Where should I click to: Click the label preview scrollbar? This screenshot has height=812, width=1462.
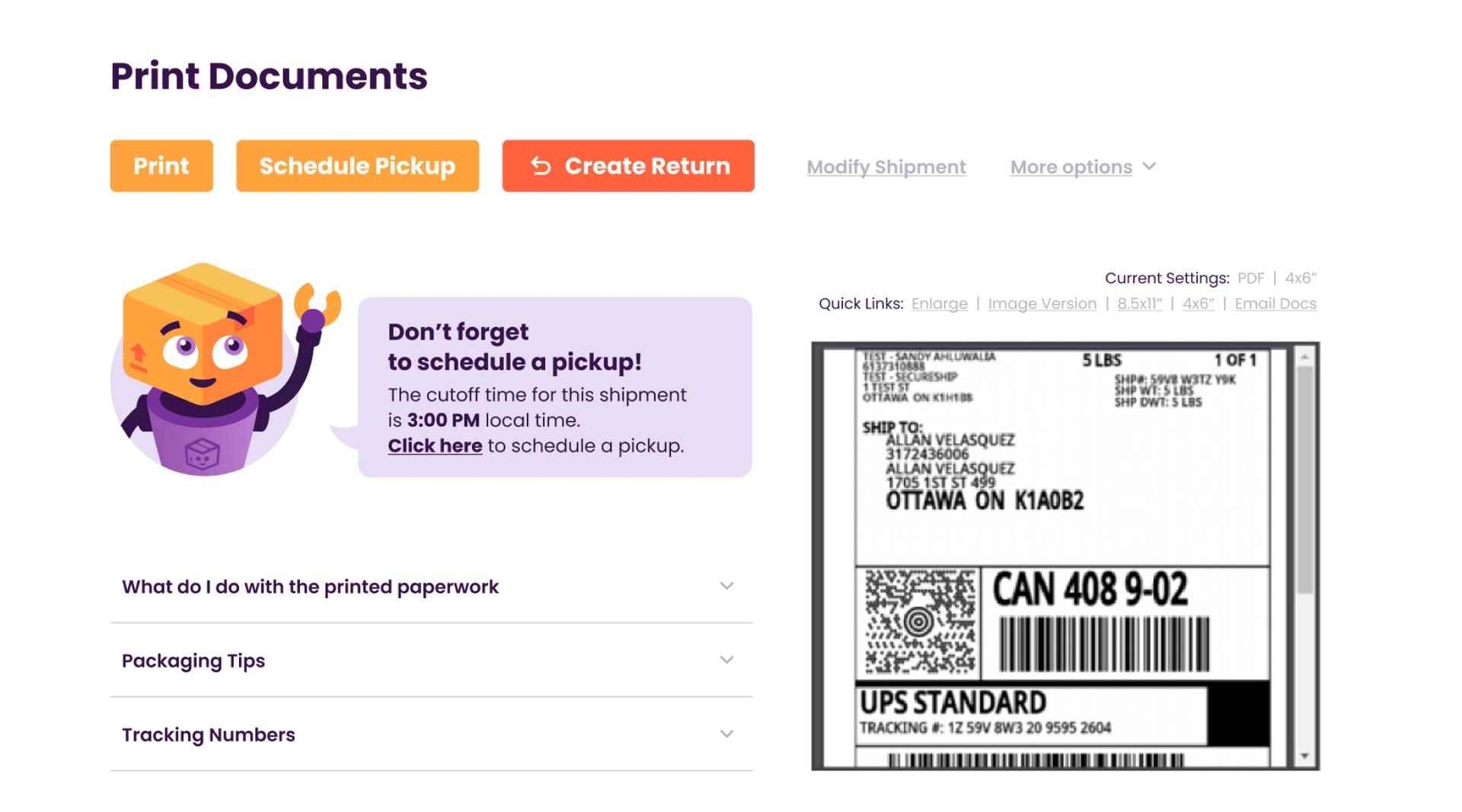[1304, 556]
